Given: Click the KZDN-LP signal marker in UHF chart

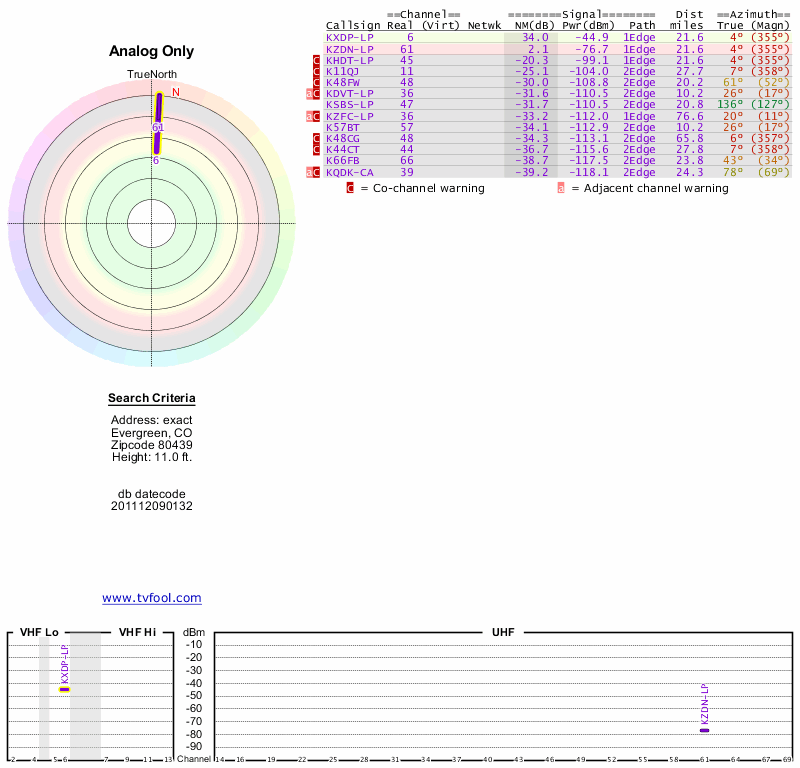Looking at the screenshot, I should [x=704, y=730].
